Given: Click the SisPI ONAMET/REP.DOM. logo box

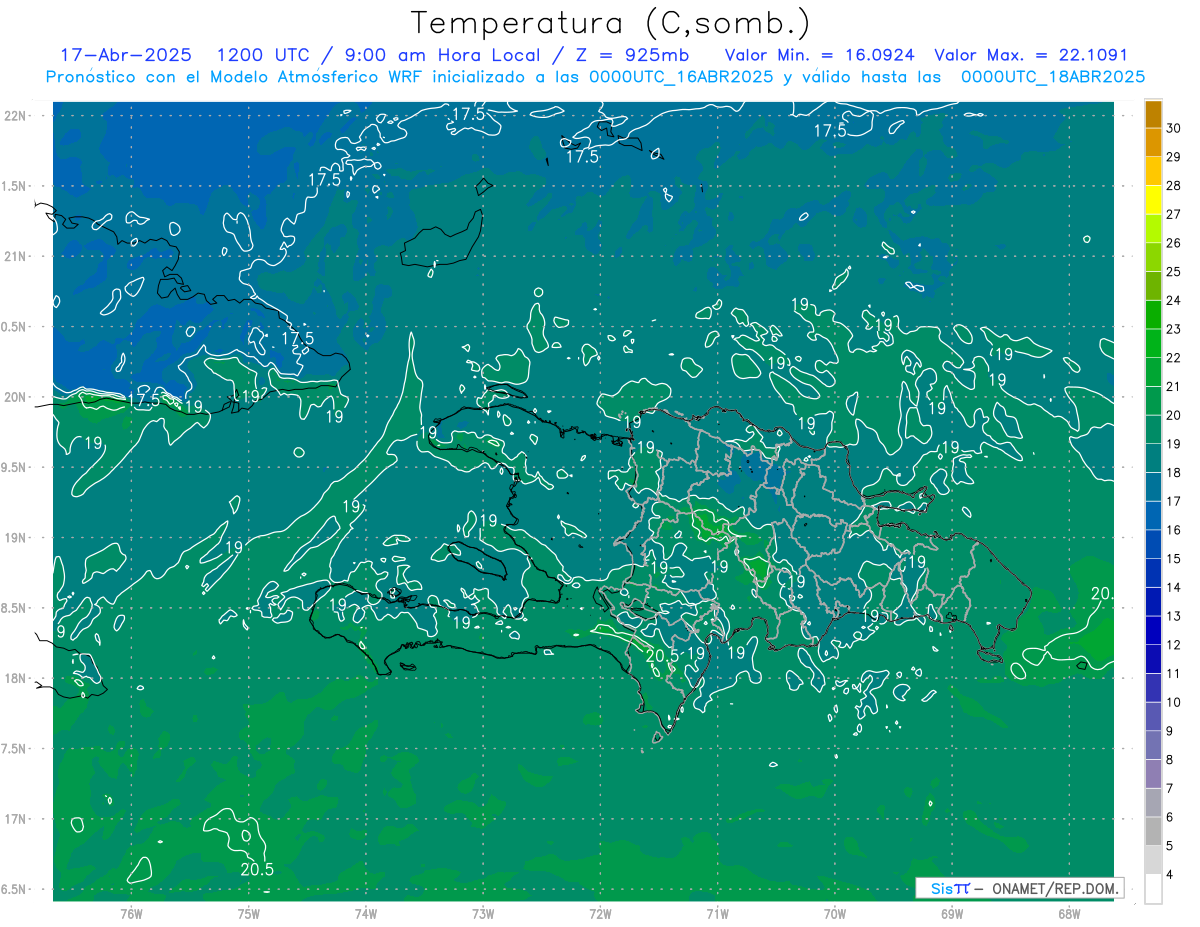Looking at the screenshot, I should click(1019, 888).
